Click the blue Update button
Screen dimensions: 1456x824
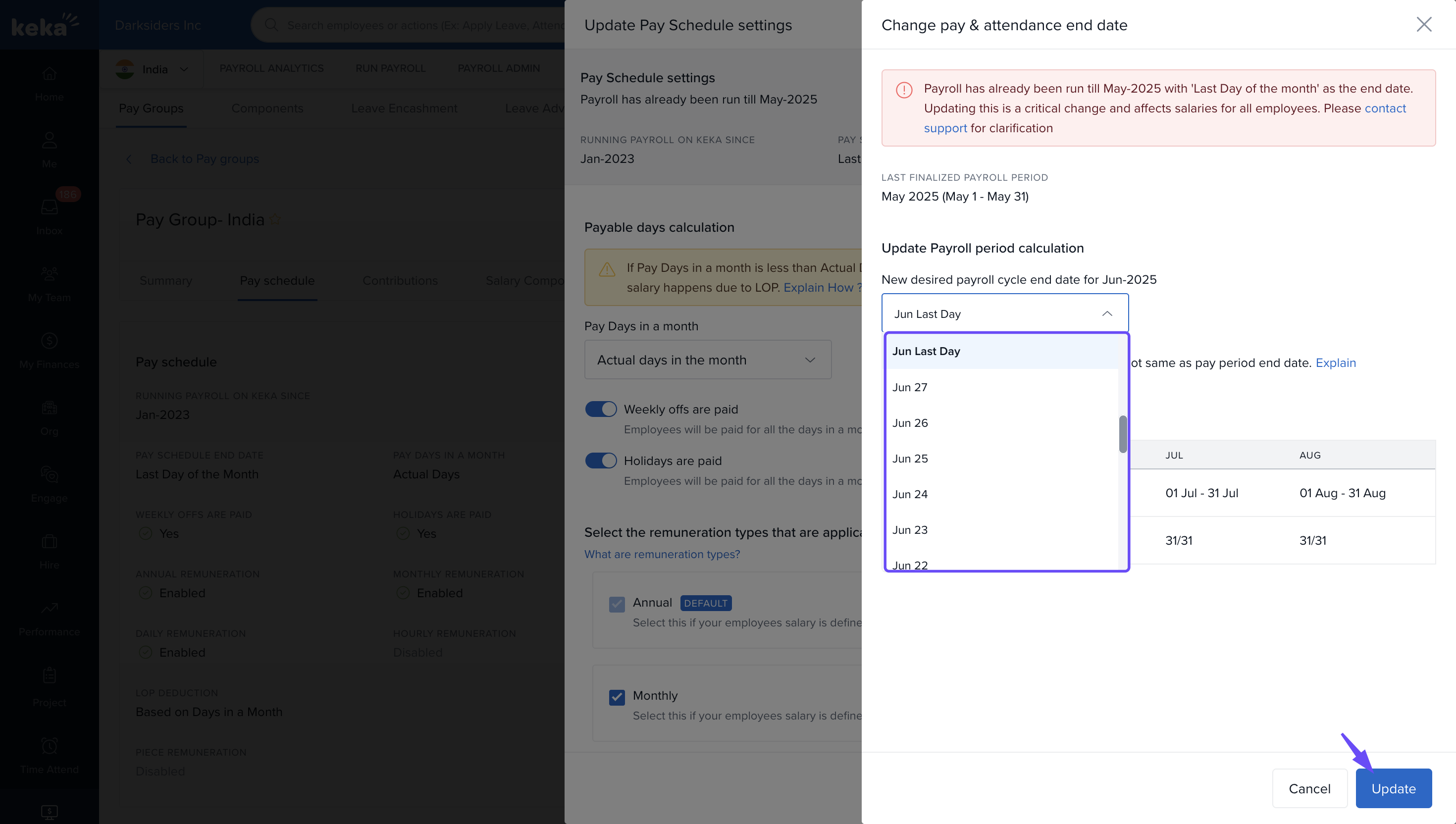[x=1393, y=788]
